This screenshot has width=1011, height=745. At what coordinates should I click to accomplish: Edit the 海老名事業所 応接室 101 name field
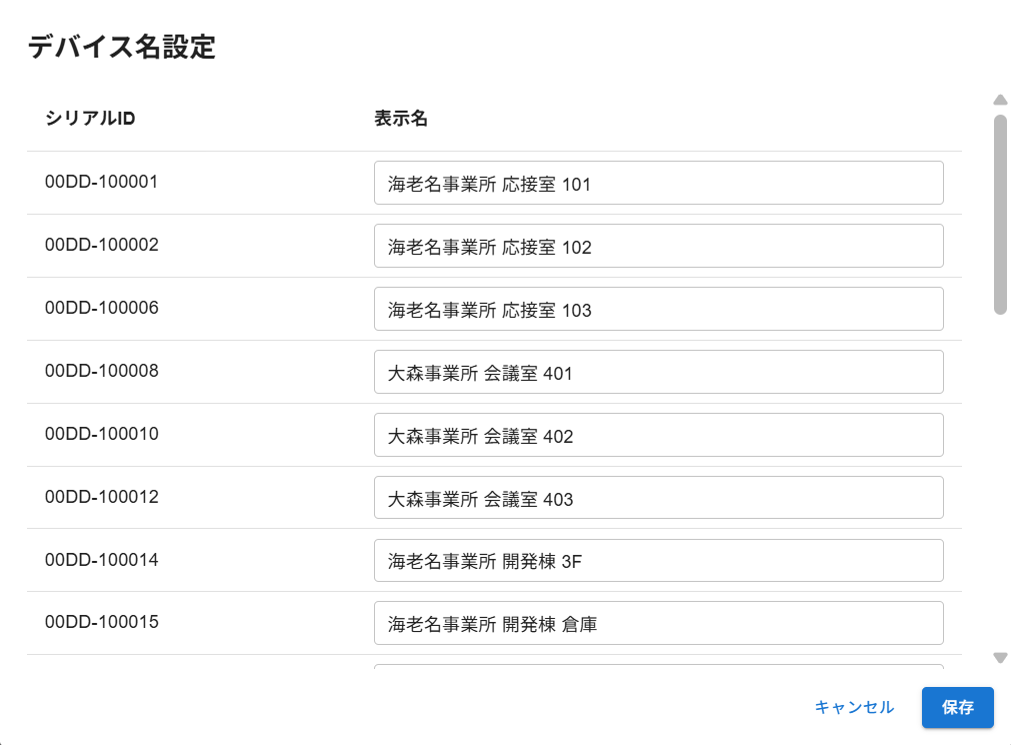click(658, 183)
